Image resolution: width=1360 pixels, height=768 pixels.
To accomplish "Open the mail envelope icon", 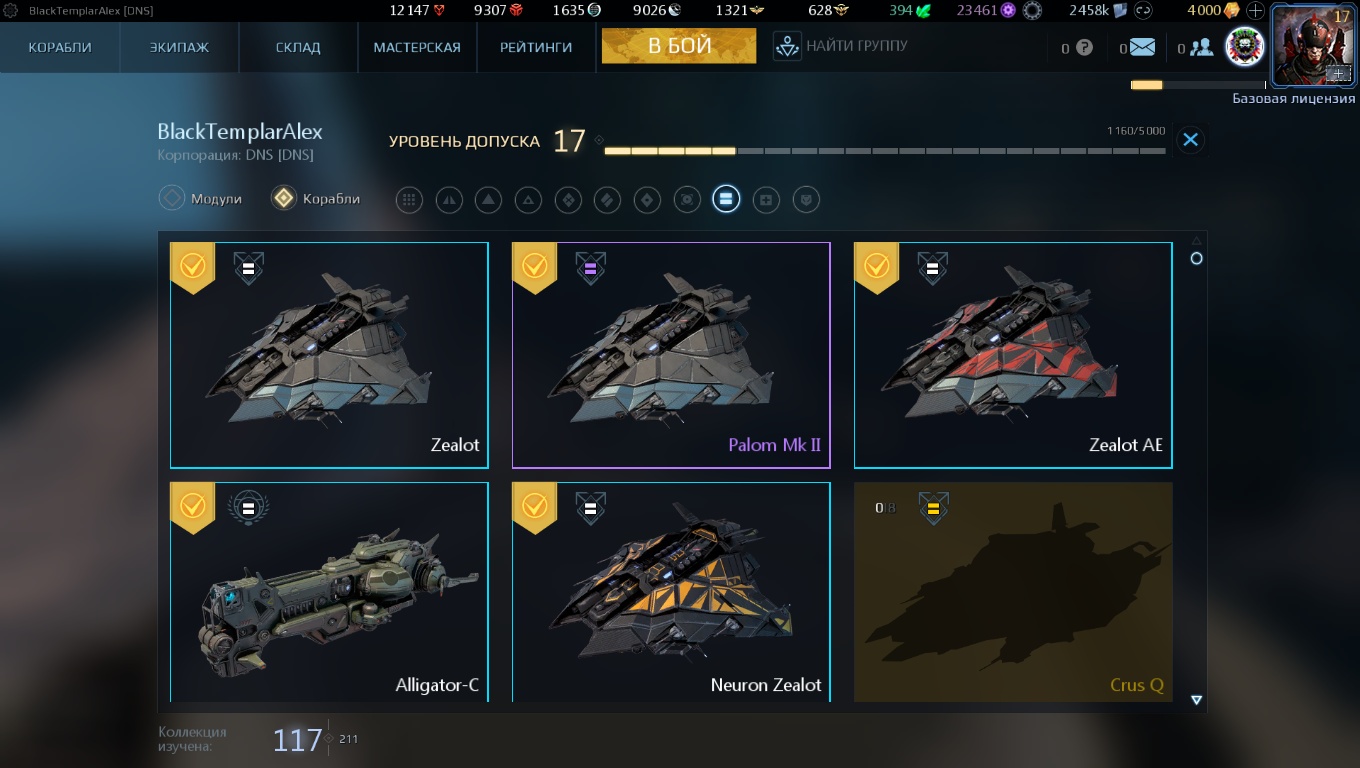I will 1142,47.
